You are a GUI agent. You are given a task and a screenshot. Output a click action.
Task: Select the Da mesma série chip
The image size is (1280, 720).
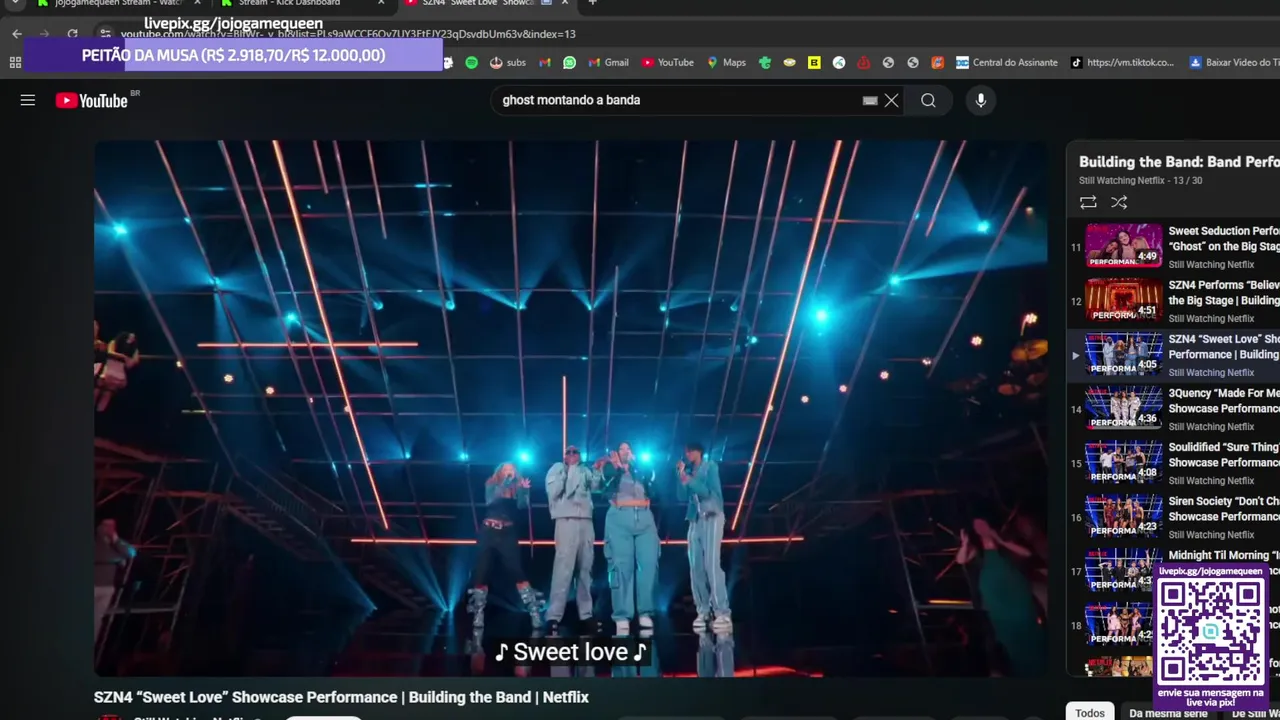1168,713
